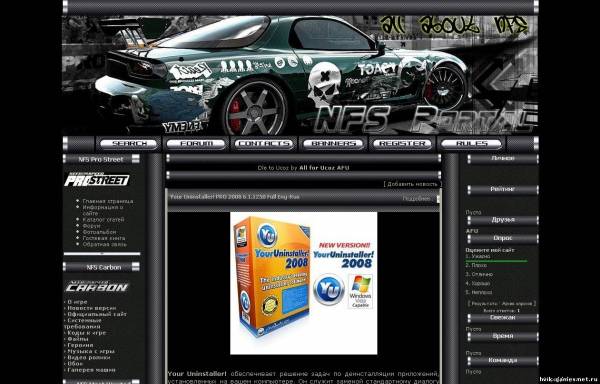Select poll answer "3. Отлично"

click(479, 274)
